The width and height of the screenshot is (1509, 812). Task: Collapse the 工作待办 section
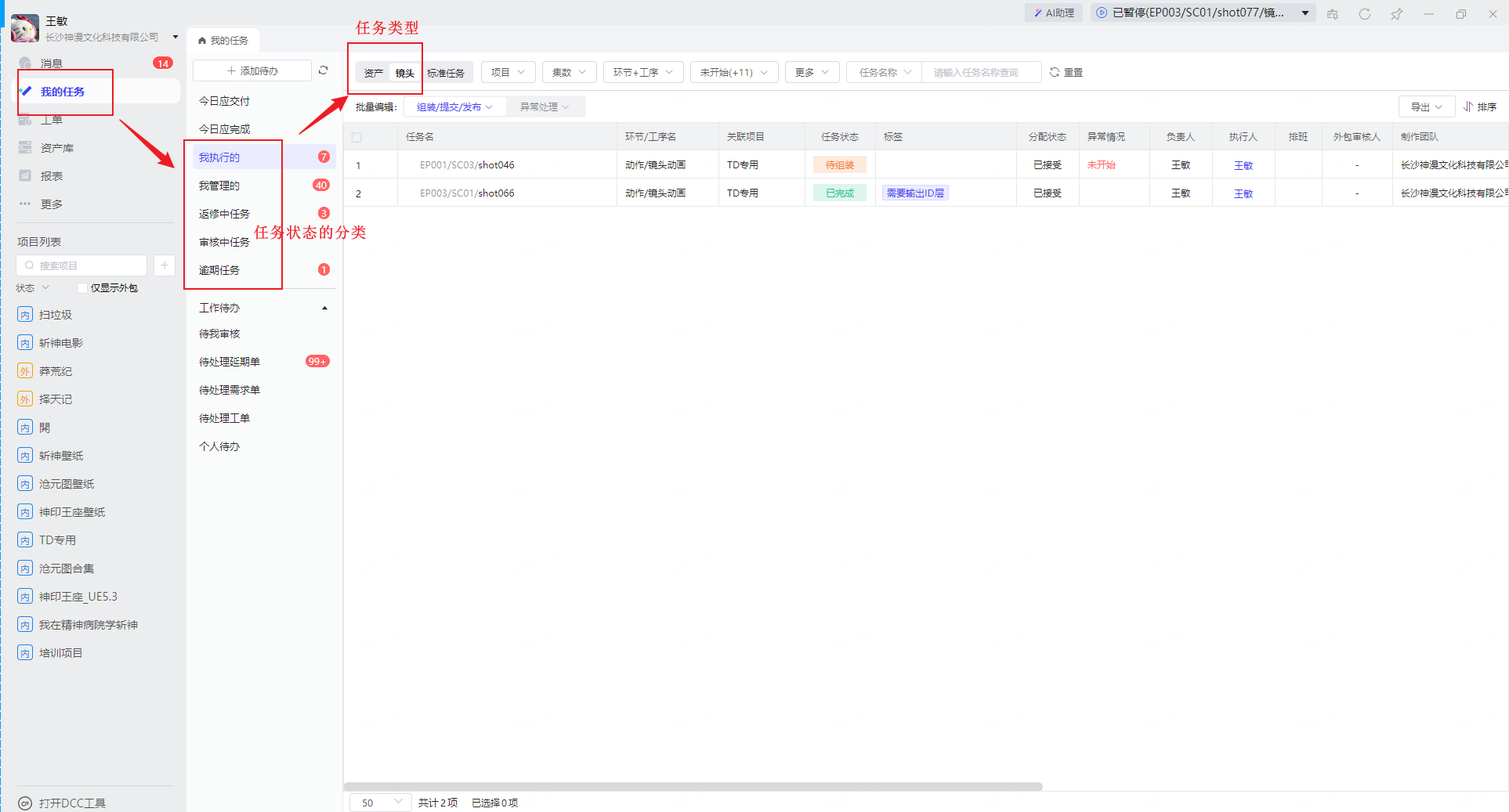[324, 308]
